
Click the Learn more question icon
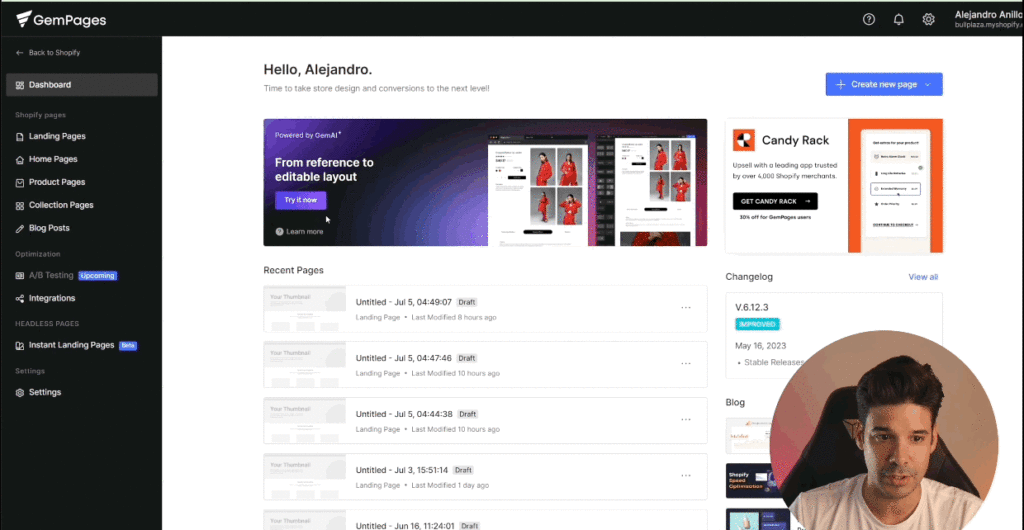[280, 231]
